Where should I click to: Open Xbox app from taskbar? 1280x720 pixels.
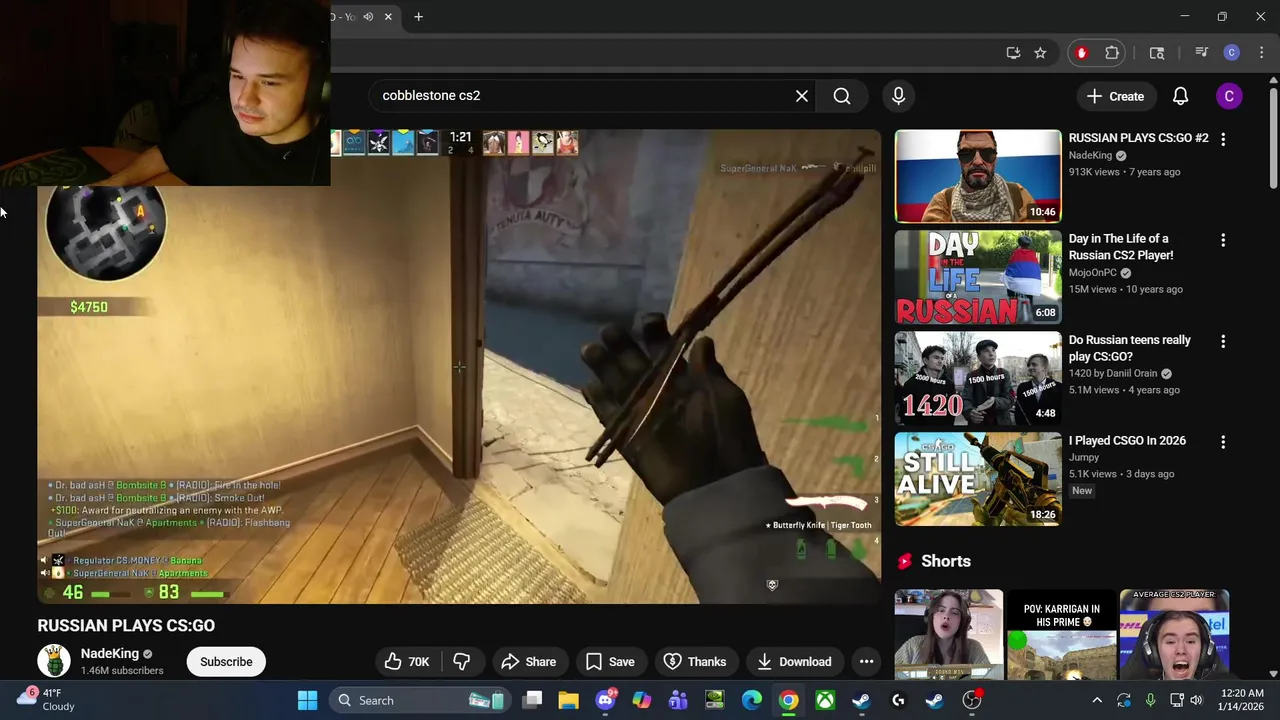point(825,700)
